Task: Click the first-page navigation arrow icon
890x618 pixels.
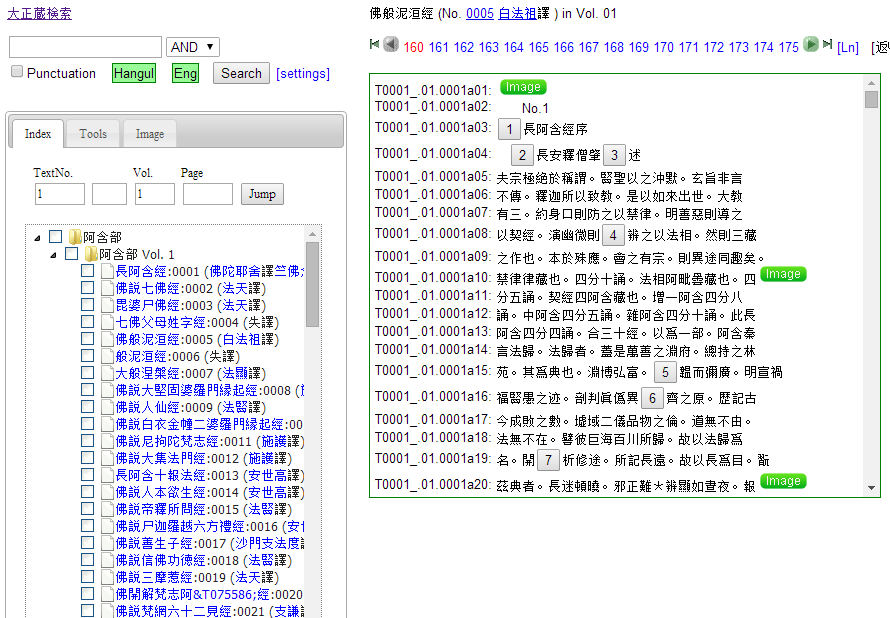Action: pyautogui.click(x=374, y=44)
